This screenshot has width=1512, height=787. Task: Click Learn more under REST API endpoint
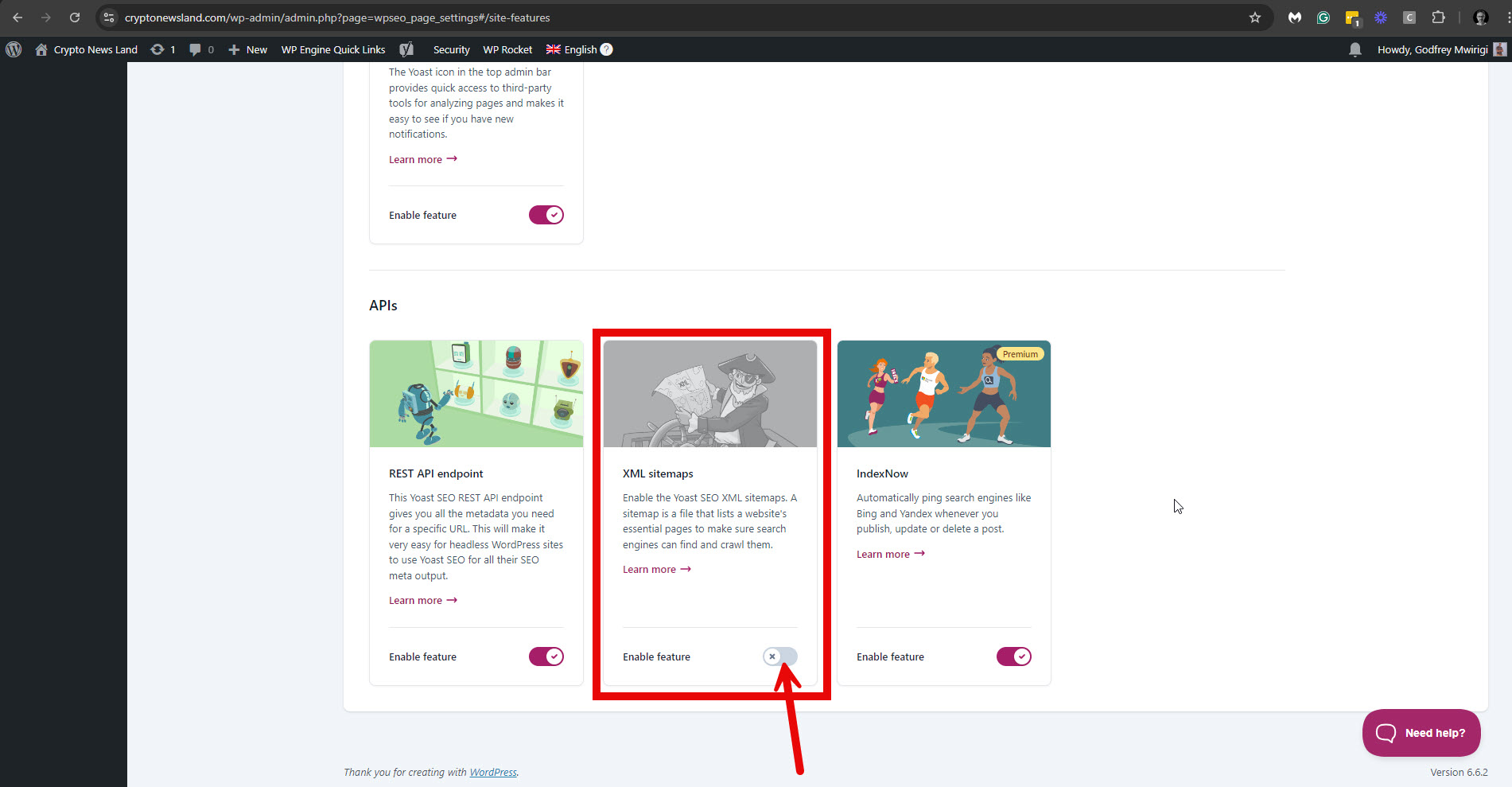(423, 600)
